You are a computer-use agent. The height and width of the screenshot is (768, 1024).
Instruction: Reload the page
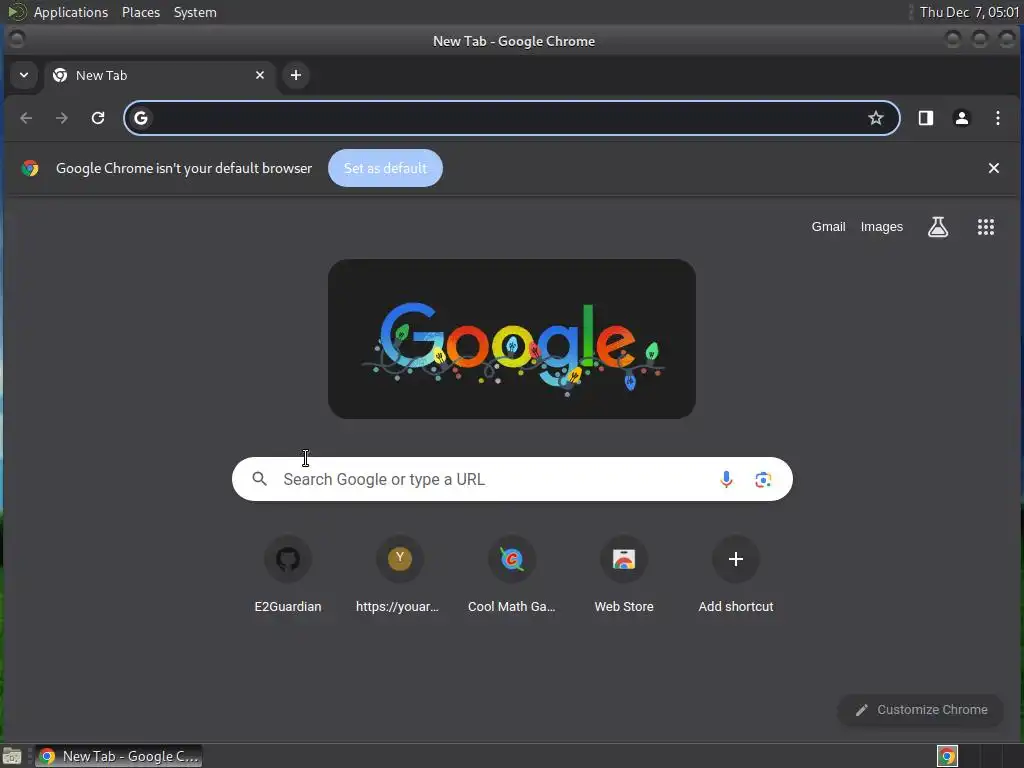tap(98, 118)
